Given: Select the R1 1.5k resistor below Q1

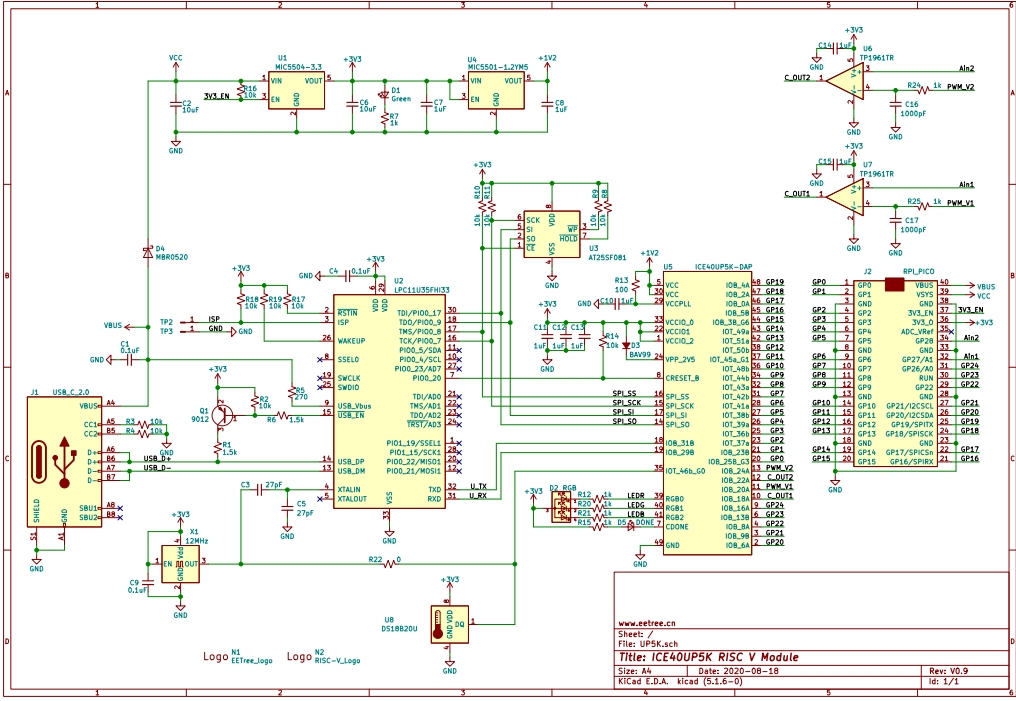Looking at the screenshot, I should tap(217, 448).
